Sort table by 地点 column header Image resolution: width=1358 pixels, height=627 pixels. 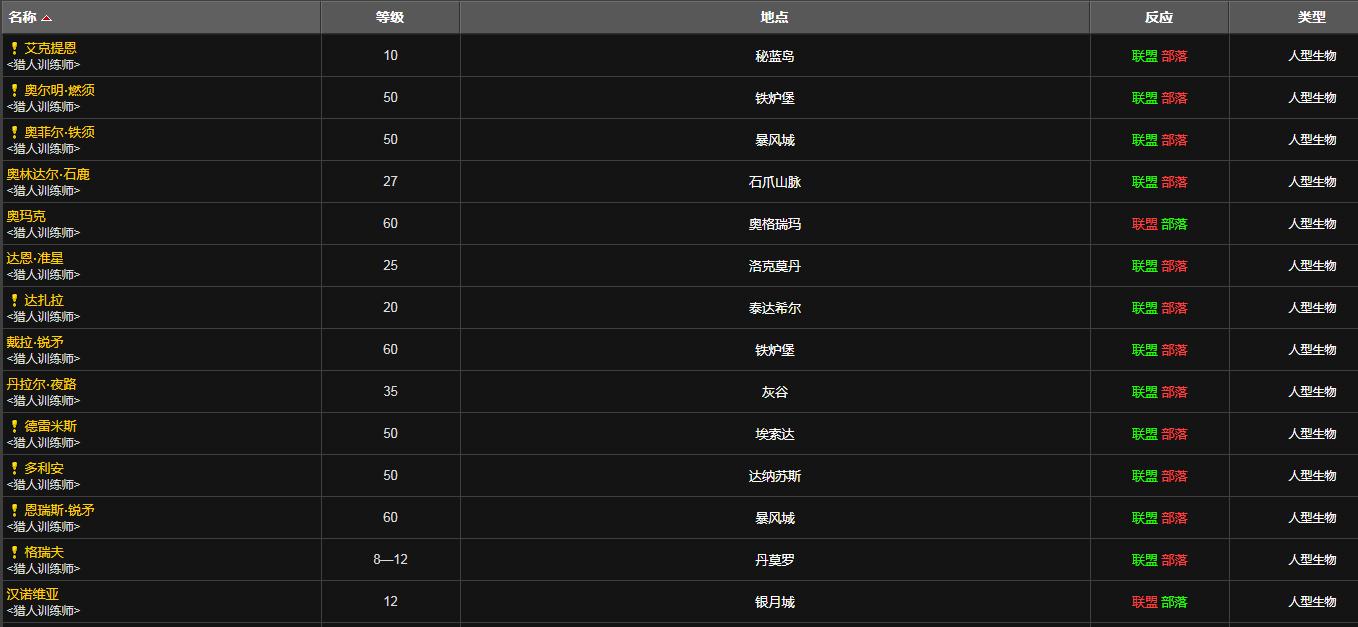774,17
